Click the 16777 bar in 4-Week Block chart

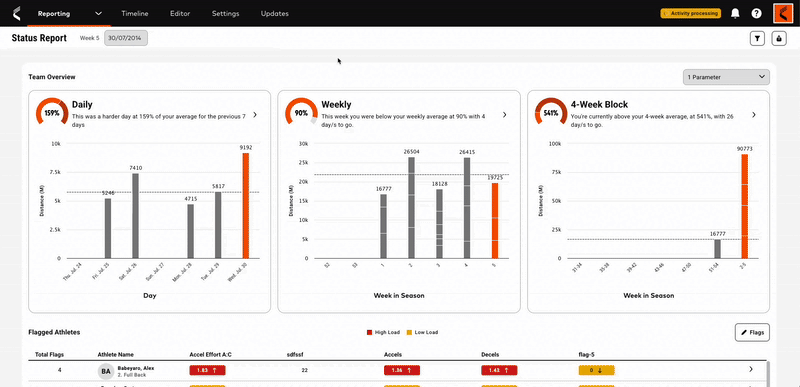point(717,249)
